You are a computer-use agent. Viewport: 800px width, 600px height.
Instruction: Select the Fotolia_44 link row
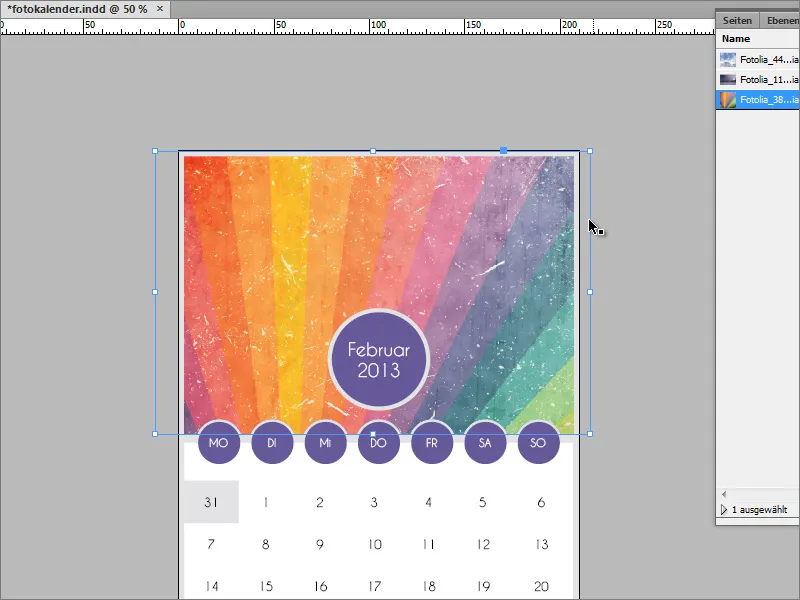click(x=758, y=60)
